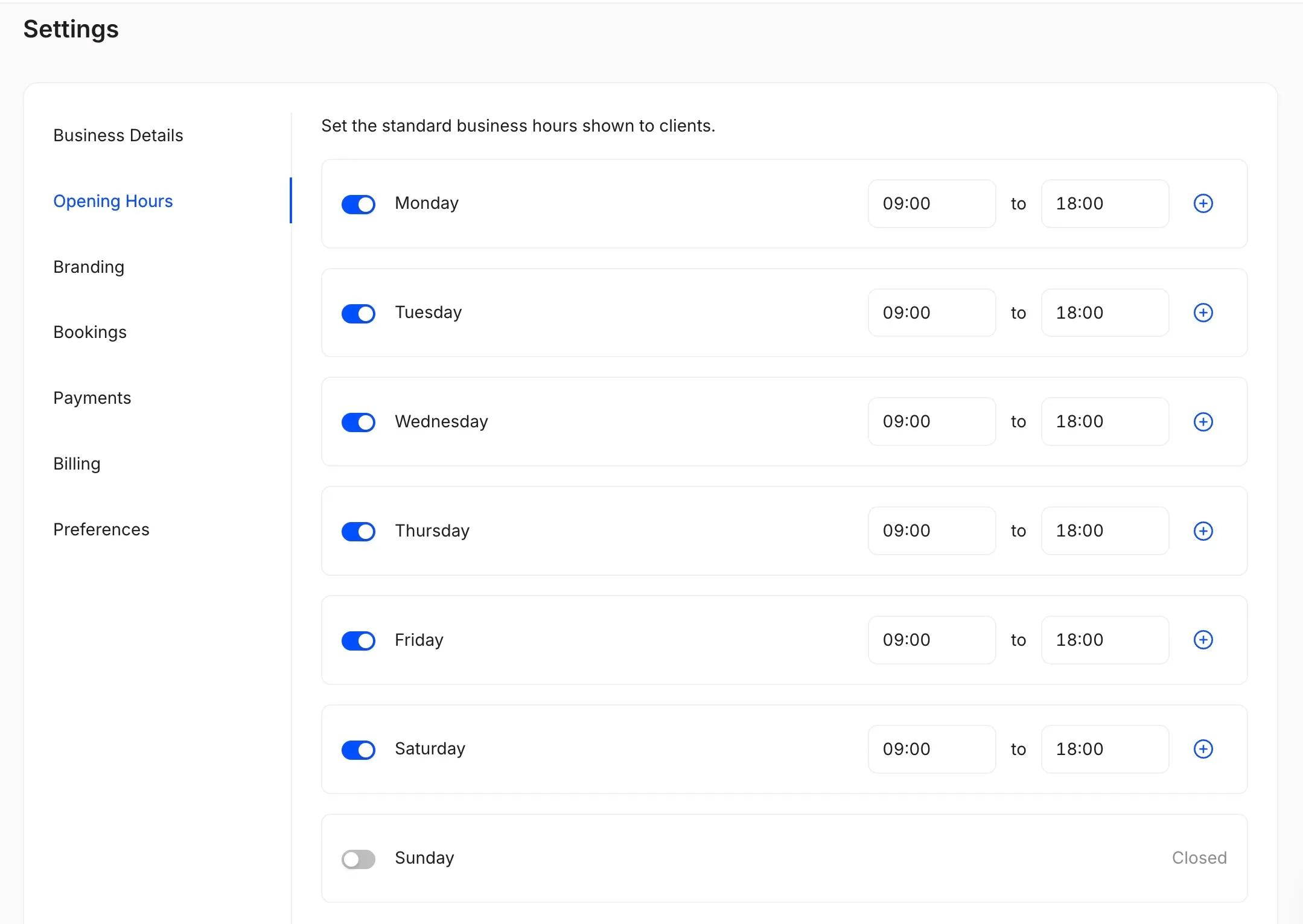The width and height of the screenshot is (1303, 924).
Task: Add an extra time slot for Thursday
Action: tap(1203, 531)
